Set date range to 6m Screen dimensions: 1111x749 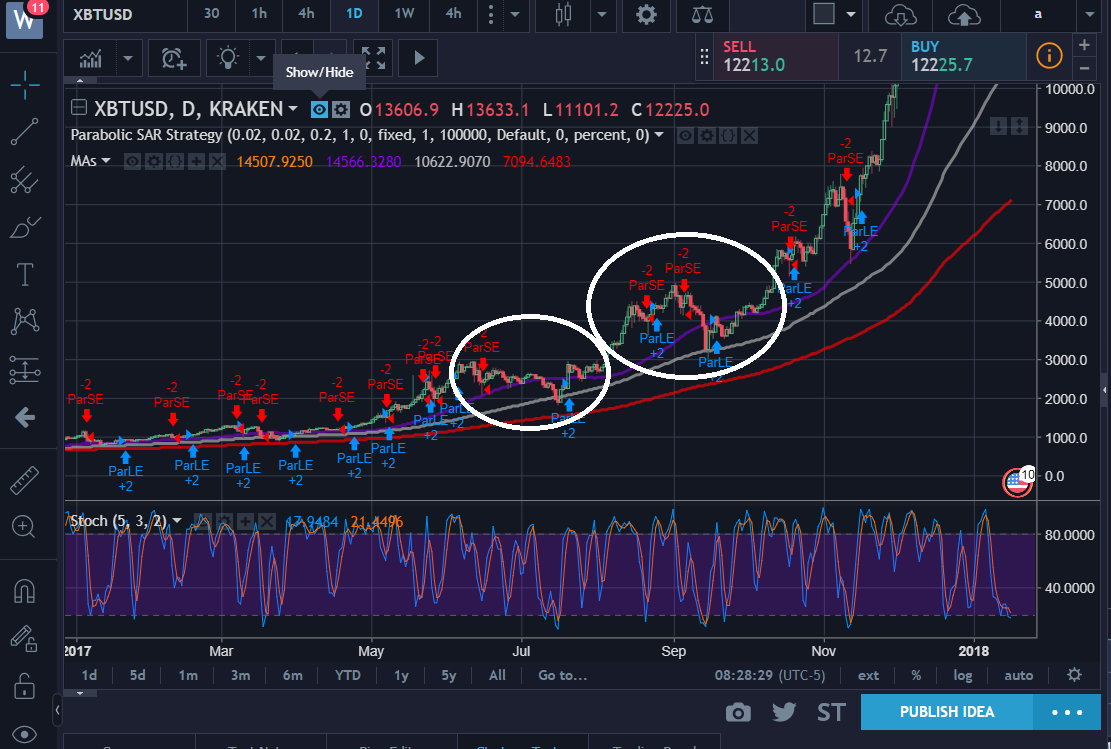(293, 675)
